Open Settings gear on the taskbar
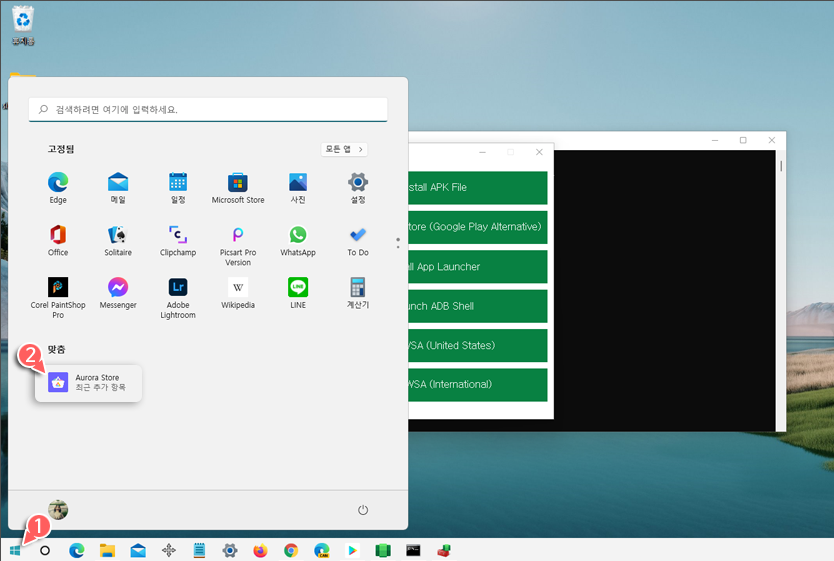The image size is (834, 561). (230, 550)
